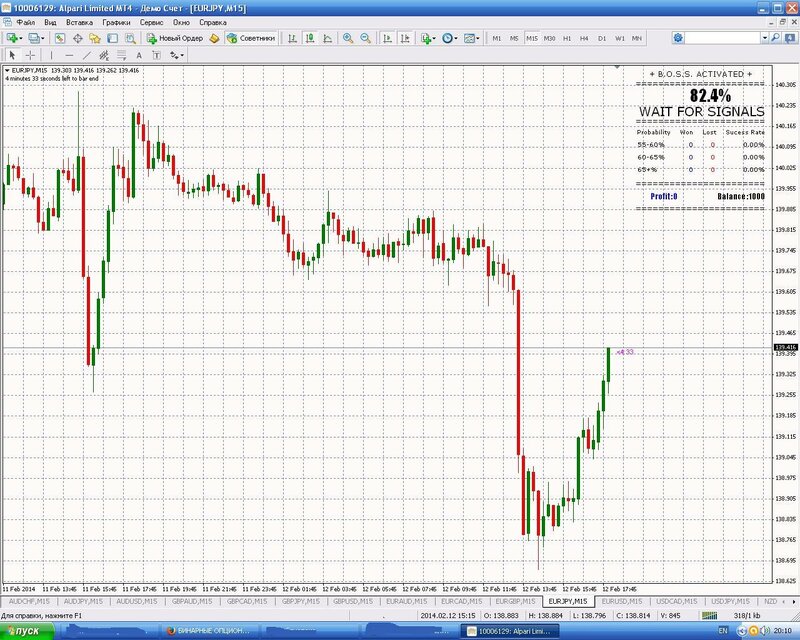Select the text label tool
The height and width of the screenshot is (640, 800).
[138, 55]
